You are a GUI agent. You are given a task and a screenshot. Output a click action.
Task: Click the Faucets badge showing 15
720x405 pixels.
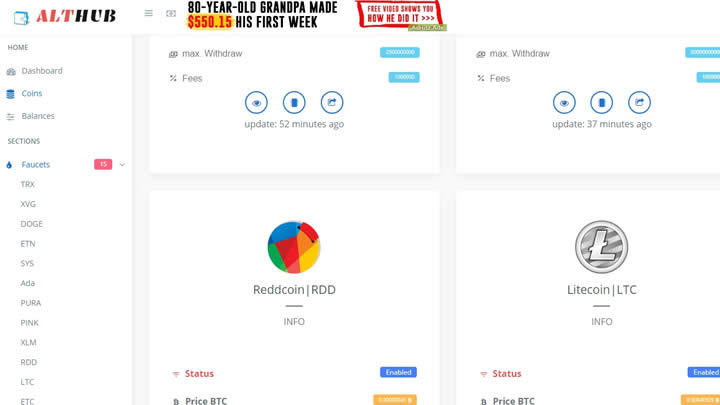103,164
